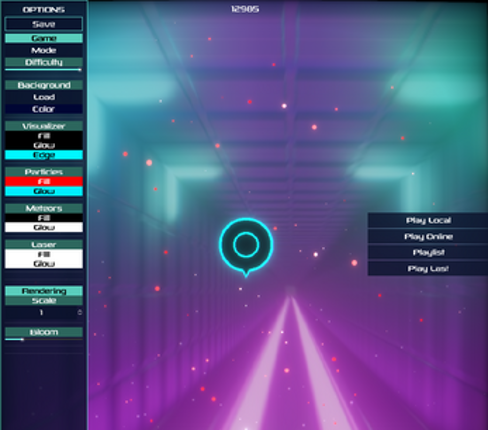Select the Game section header
Screen dimensions: 488x430
pyautogui.click(x=44, y=38)
